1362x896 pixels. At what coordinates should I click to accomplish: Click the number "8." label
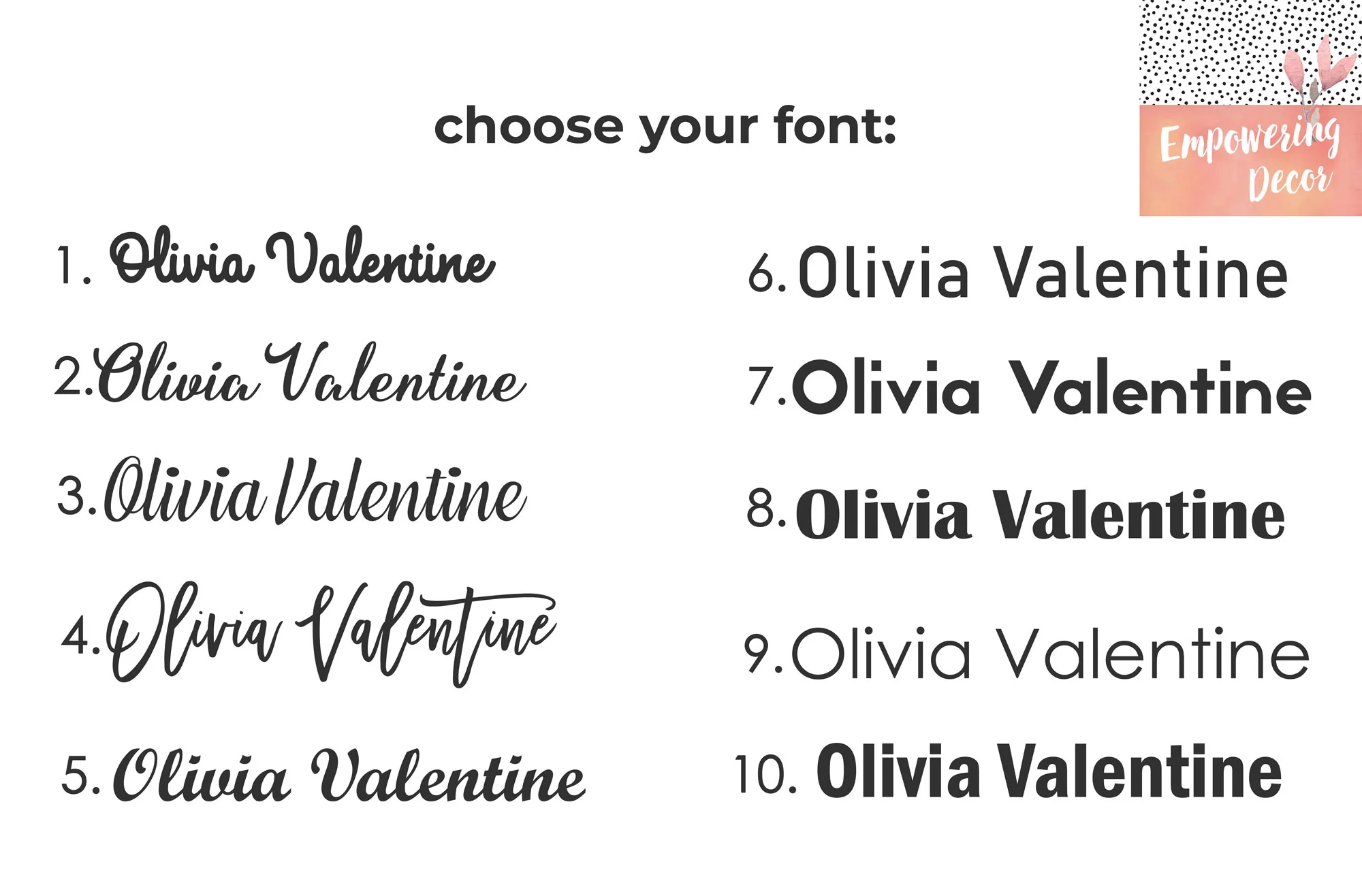(x=765, y=509)
